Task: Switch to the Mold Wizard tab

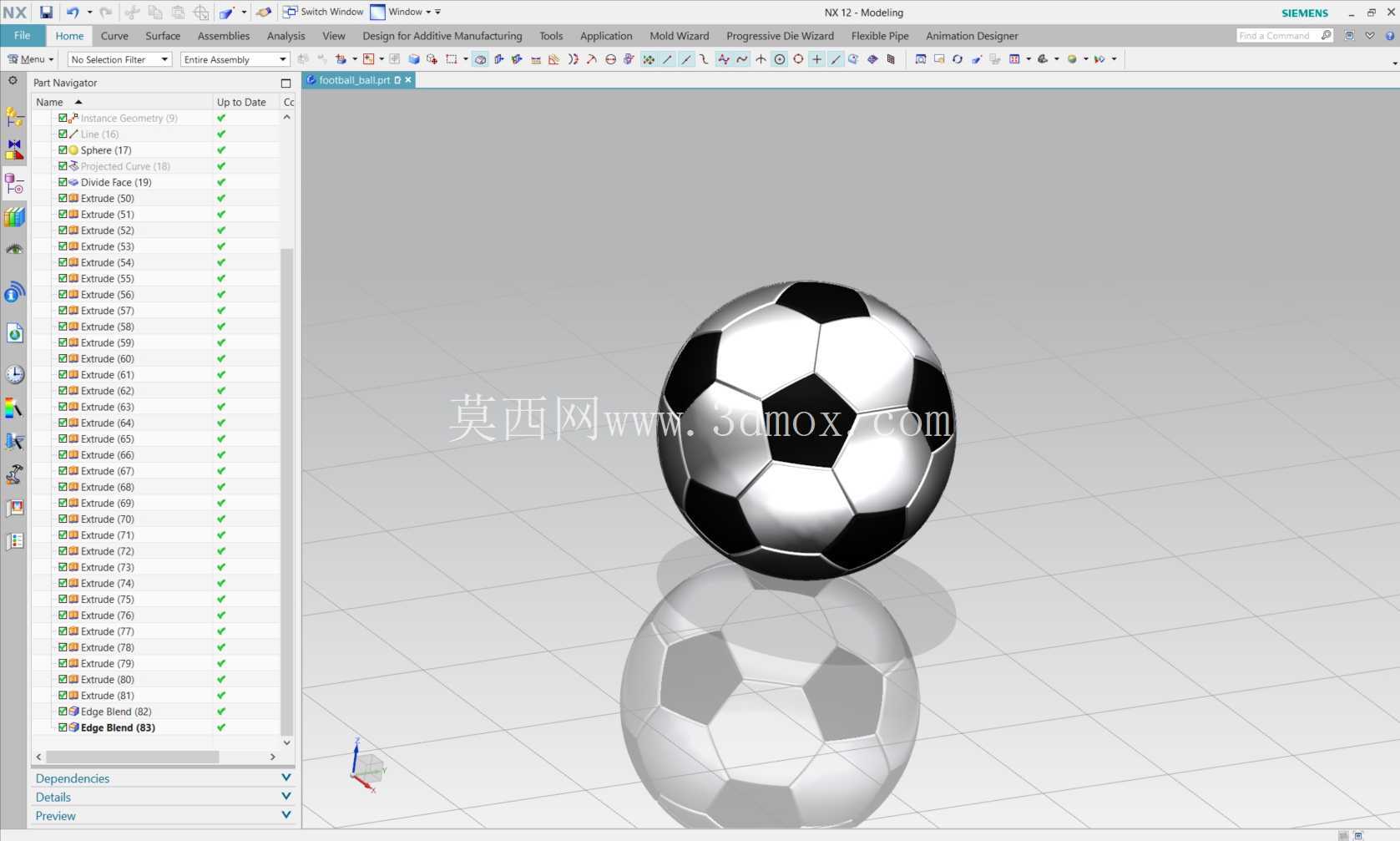Action: [x=680, y=36]
